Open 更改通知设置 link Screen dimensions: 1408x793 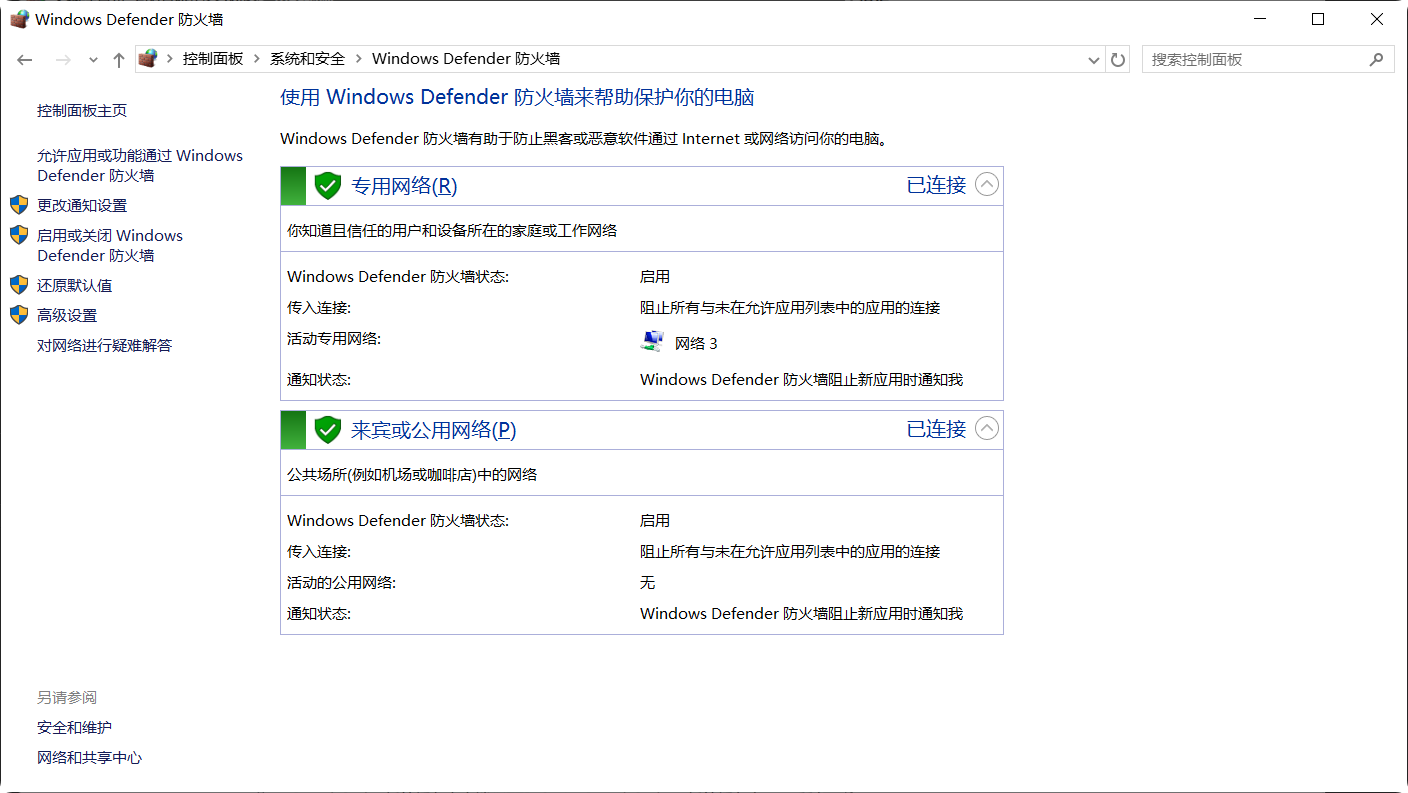[82, 206]
